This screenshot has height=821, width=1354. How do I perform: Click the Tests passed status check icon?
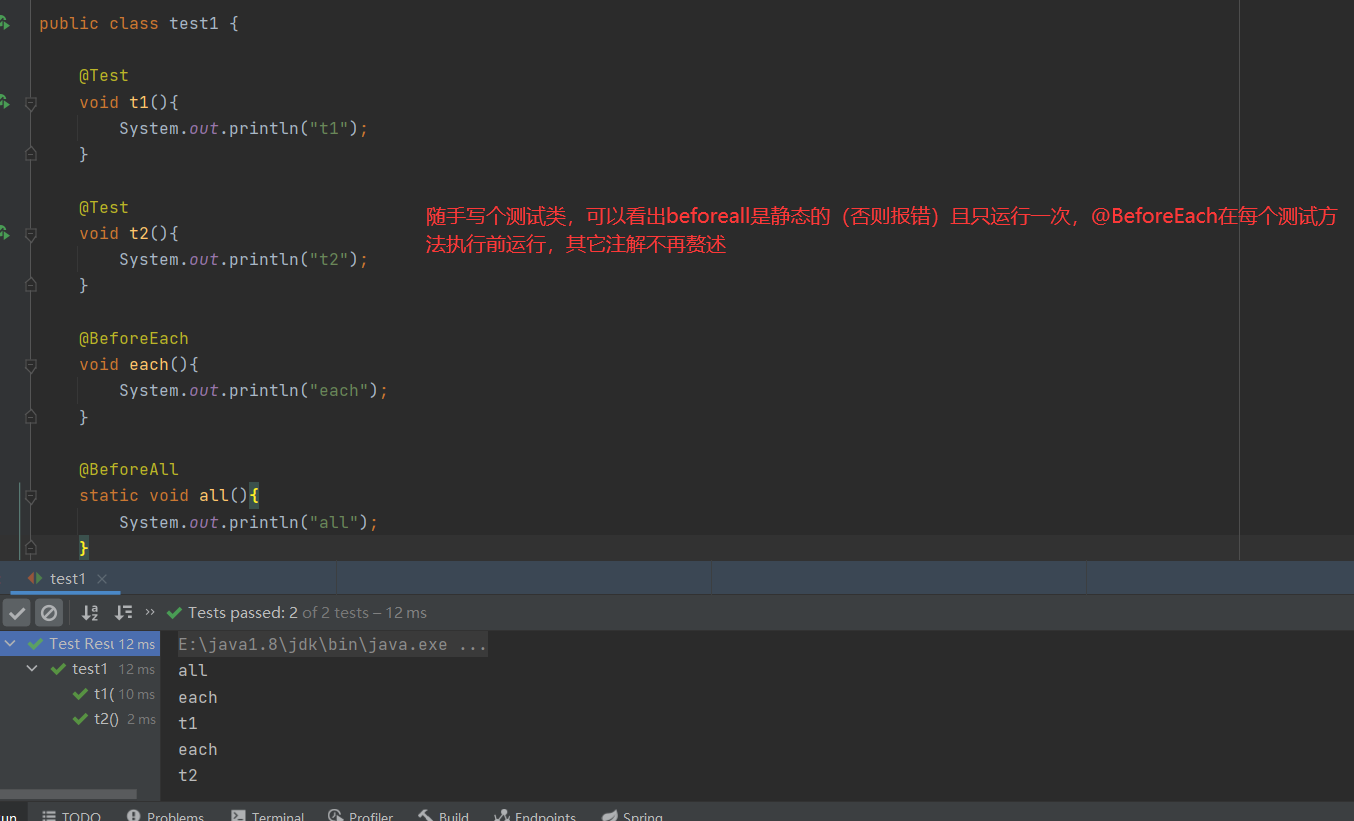pyautogui.click(x=174, y=613)
